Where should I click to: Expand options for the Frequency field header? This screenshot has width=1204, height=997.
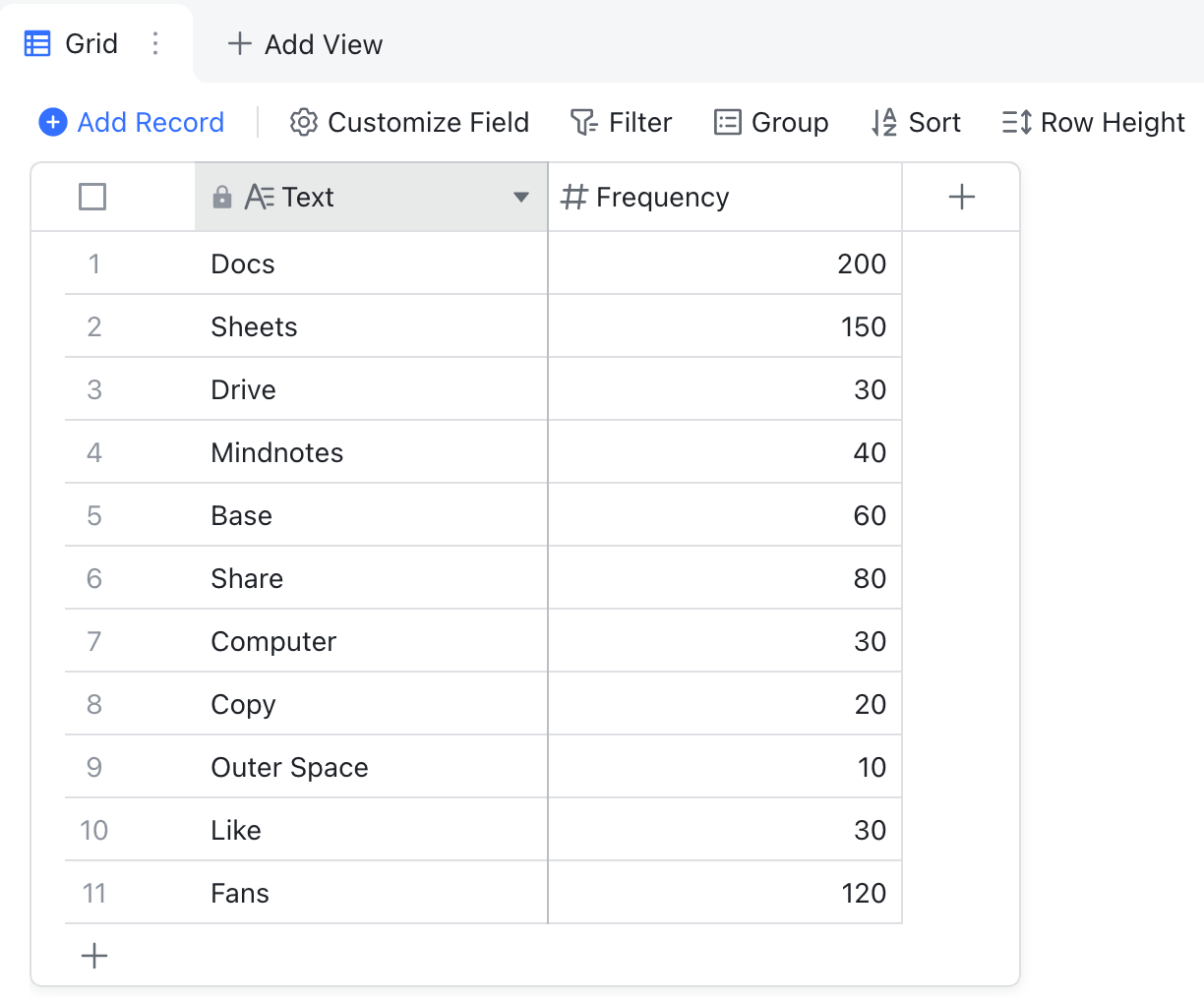coord(880,197)
